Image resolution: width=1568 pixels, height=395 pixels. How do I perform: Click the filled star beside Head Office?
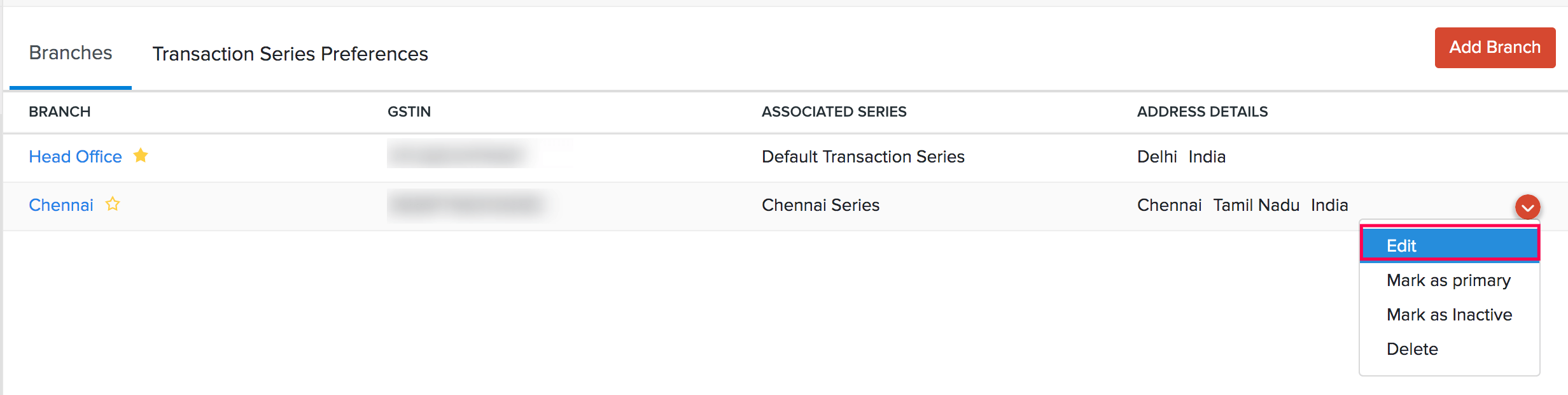(x=141, y=155)
